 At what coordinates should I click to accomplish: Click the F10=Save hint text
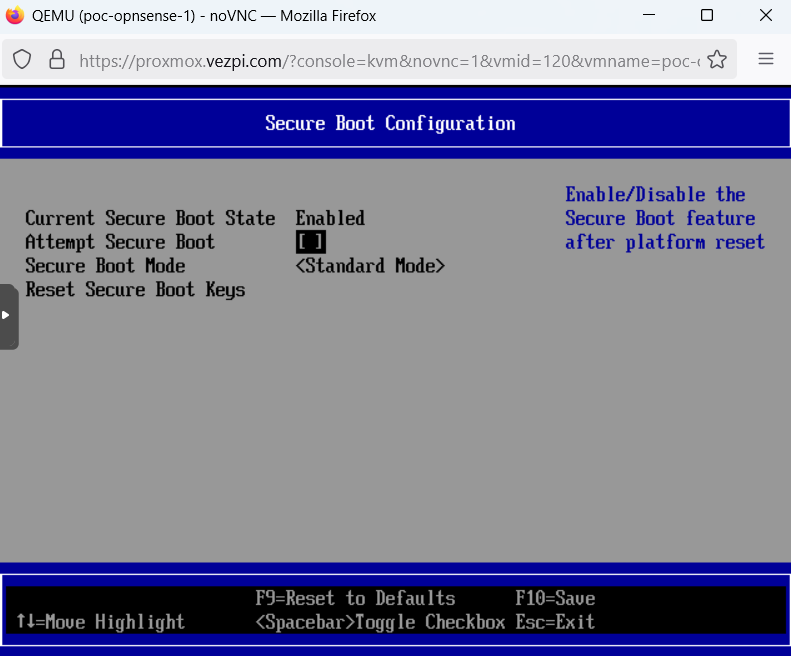tap(555, 598)
